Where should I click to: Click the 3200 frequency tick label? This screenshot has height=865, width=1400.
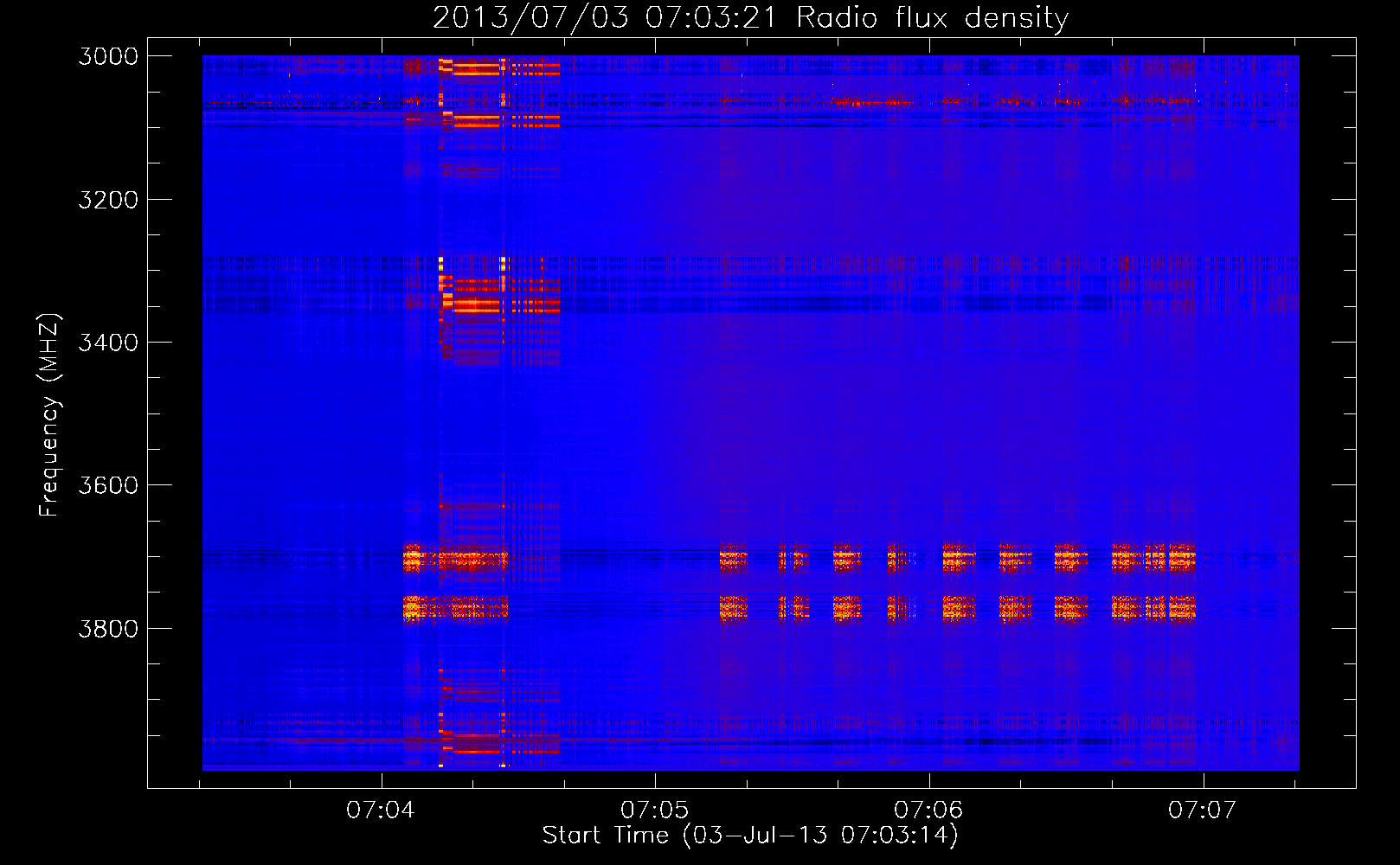click(108, 200)
